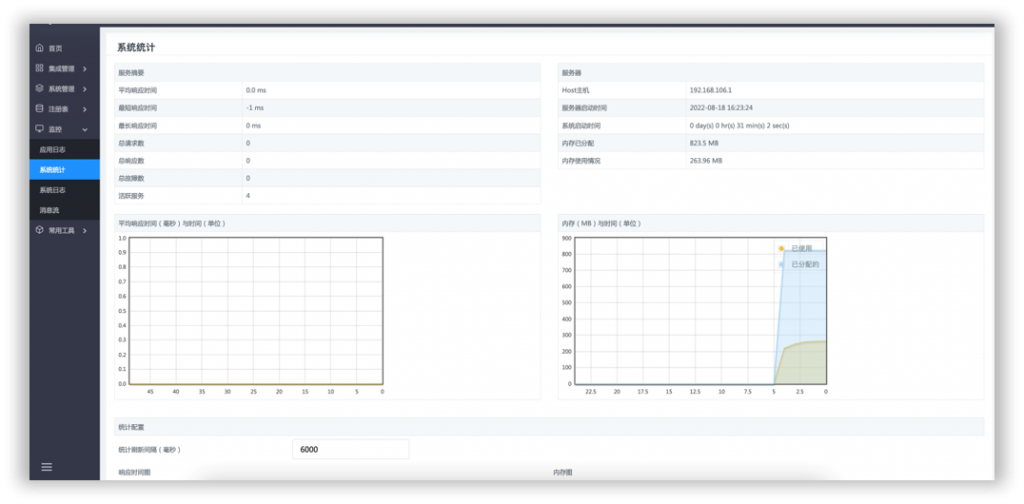Click the 统计刷新间隔 input field

point(350,450)
